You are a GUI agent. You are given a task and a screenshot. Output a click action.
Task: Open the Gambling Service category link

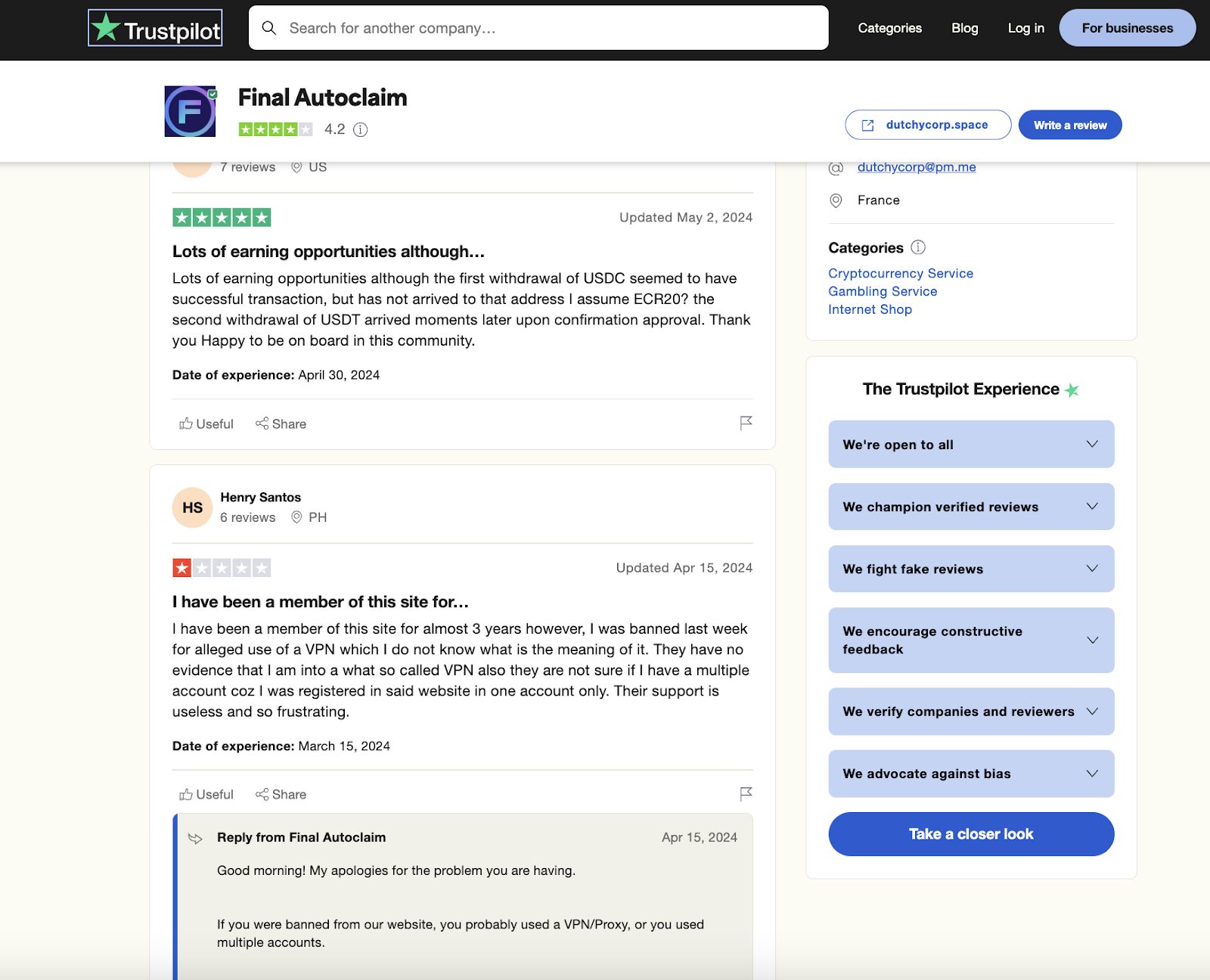pos(883,291)
